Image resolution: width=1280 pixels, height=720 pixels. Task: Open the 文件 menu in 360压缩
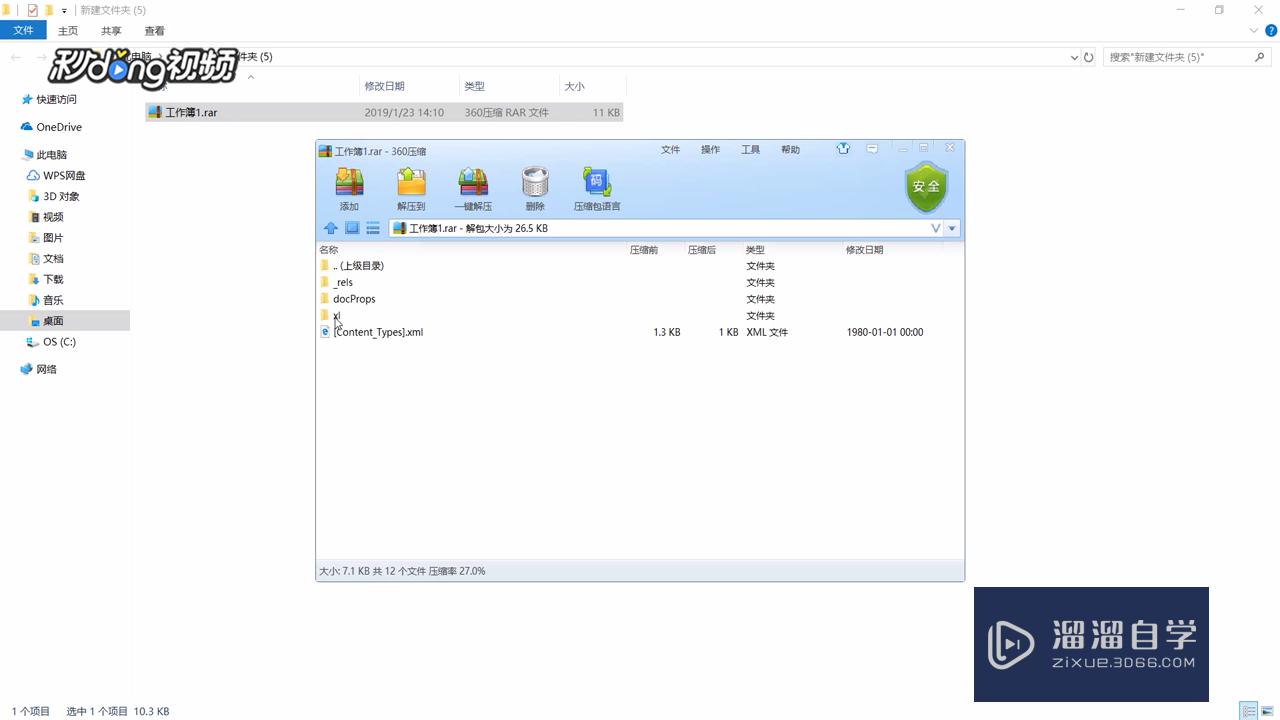(670, 150)
